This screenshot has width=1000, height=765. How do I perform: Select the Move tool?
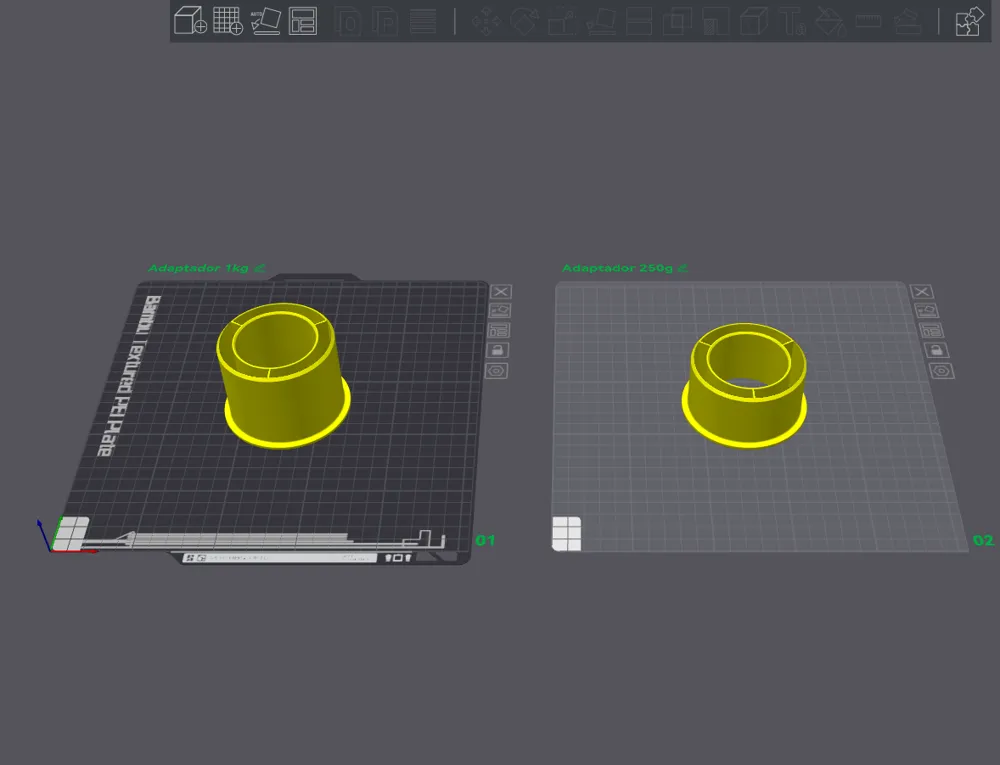pyautogui.click(x=486, y=20)
